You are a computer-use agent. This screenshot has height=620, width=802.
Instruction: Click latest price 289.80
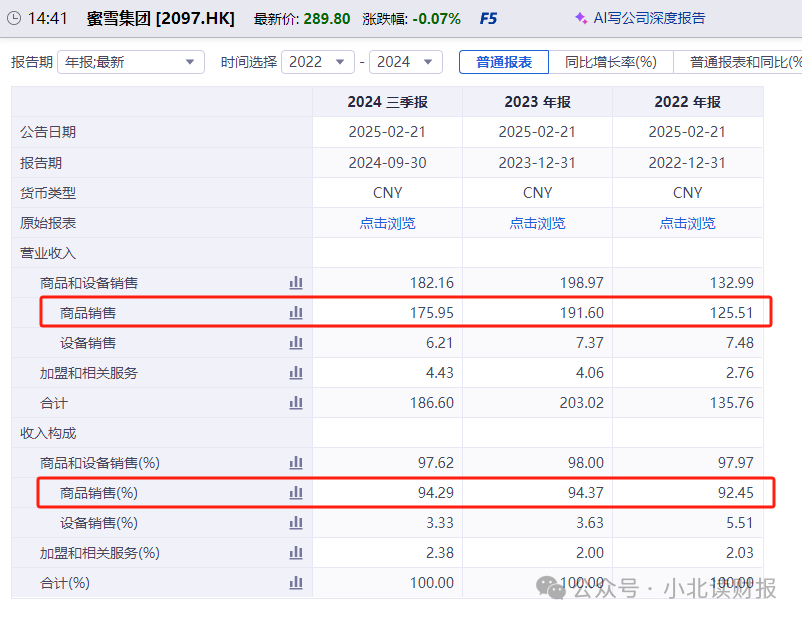327,19
